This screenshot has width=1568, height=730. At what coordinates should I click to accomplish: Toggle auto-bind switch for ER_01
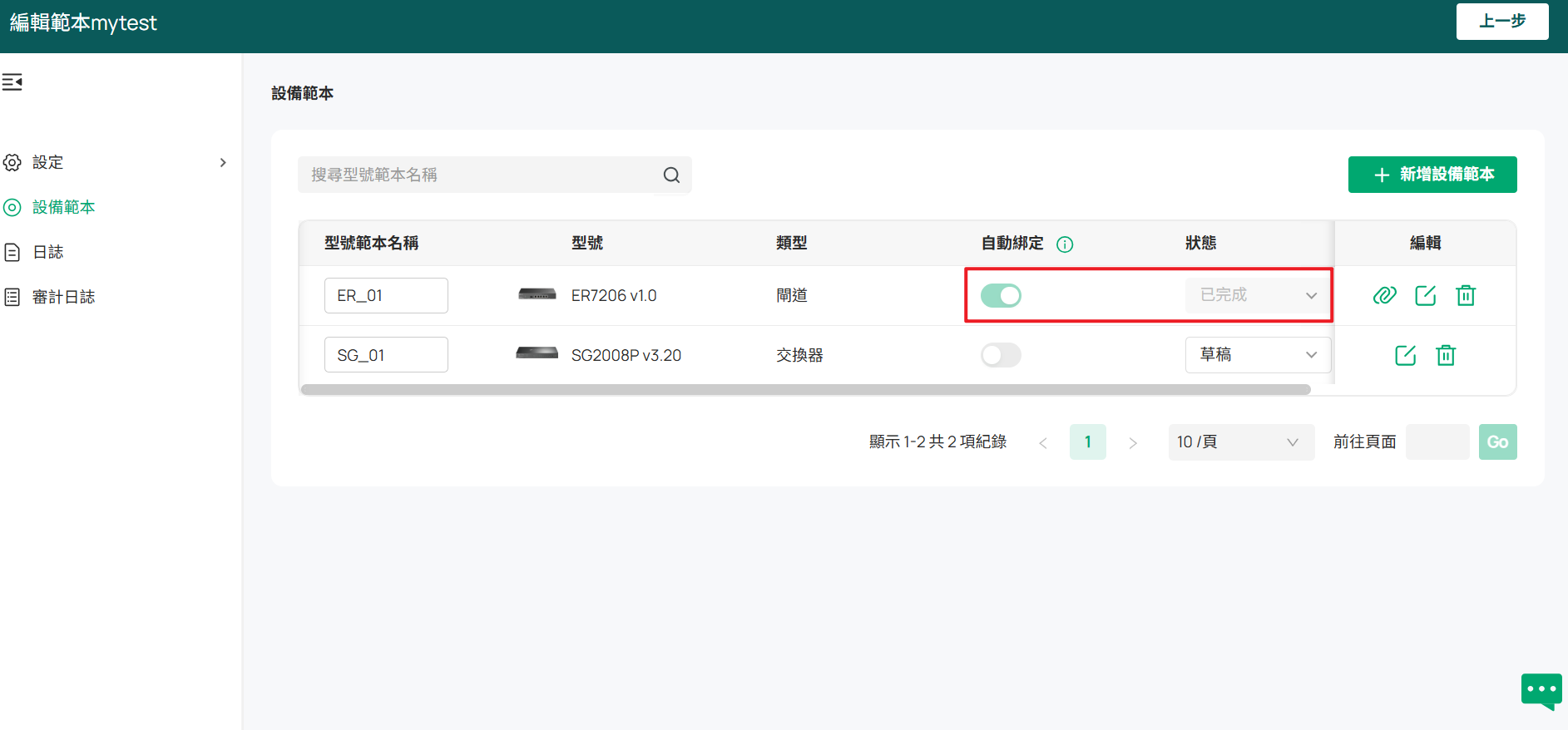1001,295
